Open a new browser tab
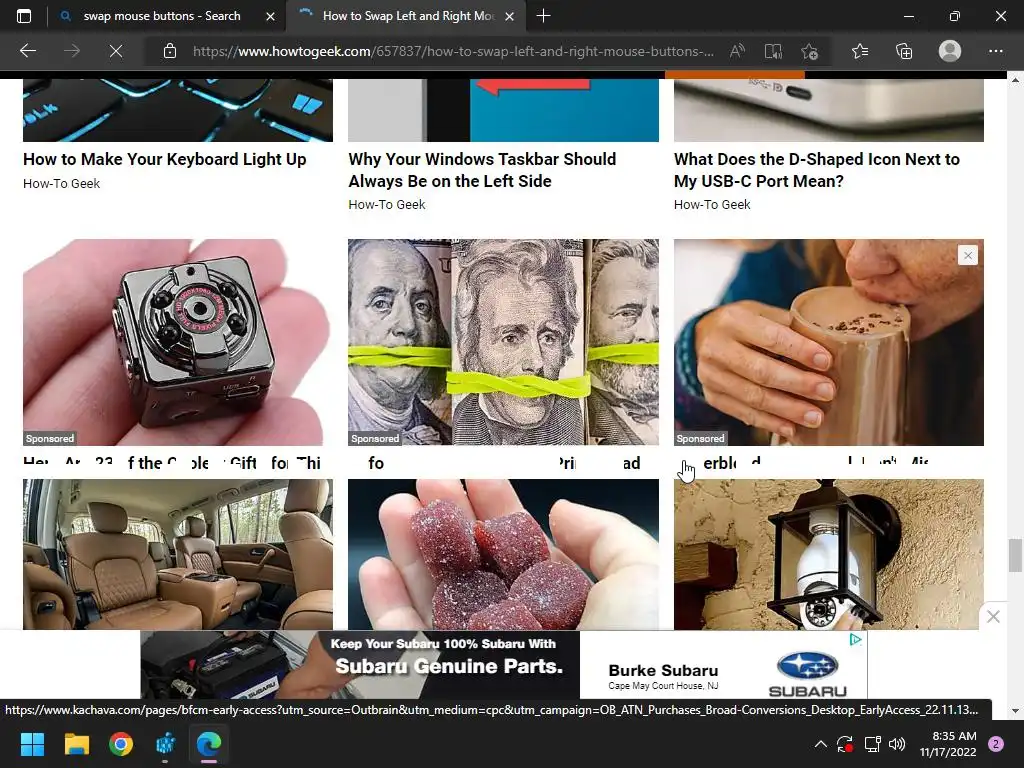 [x=543, y=16]
